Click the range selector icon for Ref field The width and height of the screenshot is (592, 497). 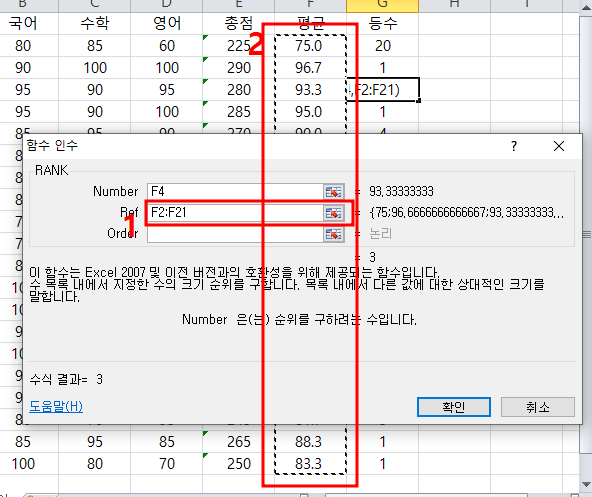pos(334,213)
